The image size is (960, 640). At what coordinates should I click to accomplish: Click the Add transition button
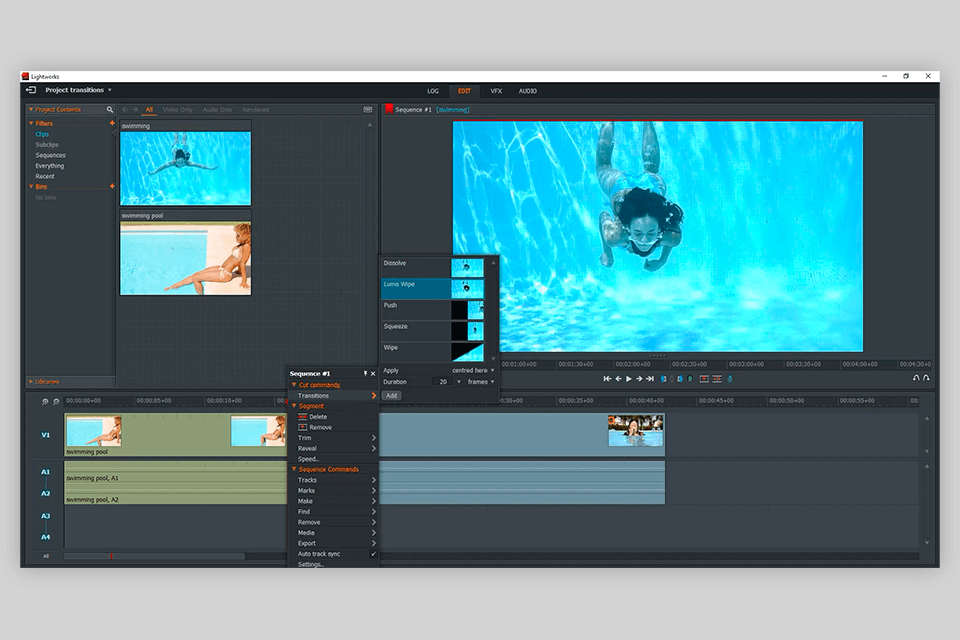click(392, 395)
